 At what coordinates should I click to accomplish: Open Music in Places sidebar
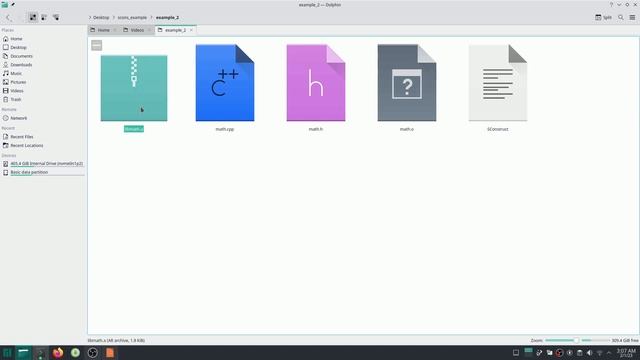[x=43, y=73]
